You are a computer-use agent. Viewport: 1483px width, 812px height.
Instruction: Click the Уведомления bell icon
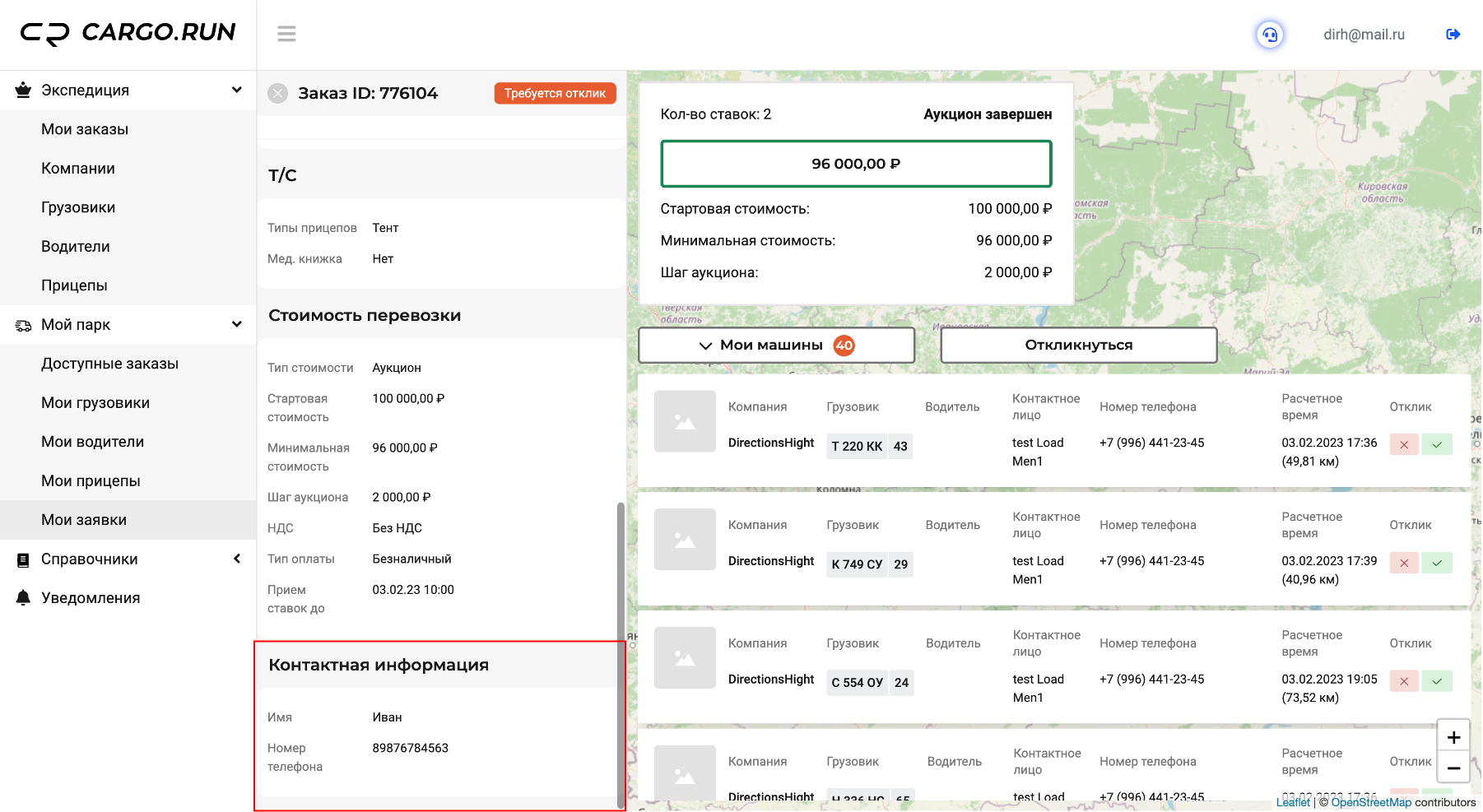[23, 598]
